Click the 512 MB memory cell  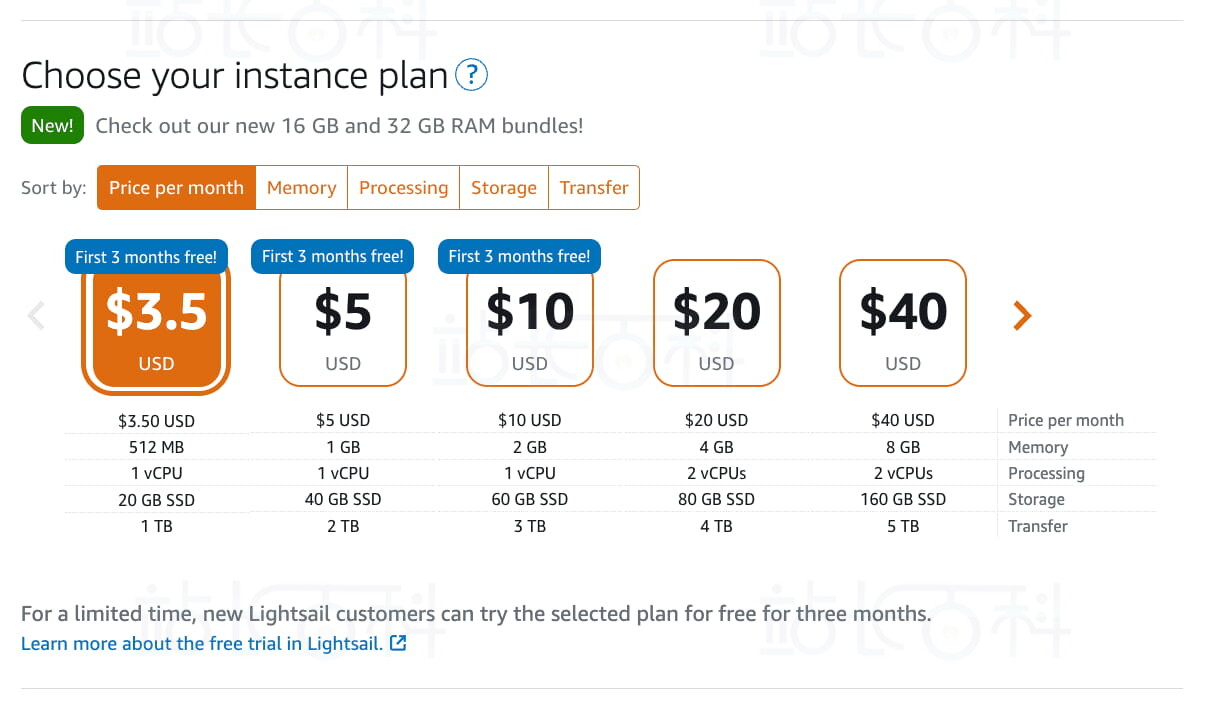156,447
